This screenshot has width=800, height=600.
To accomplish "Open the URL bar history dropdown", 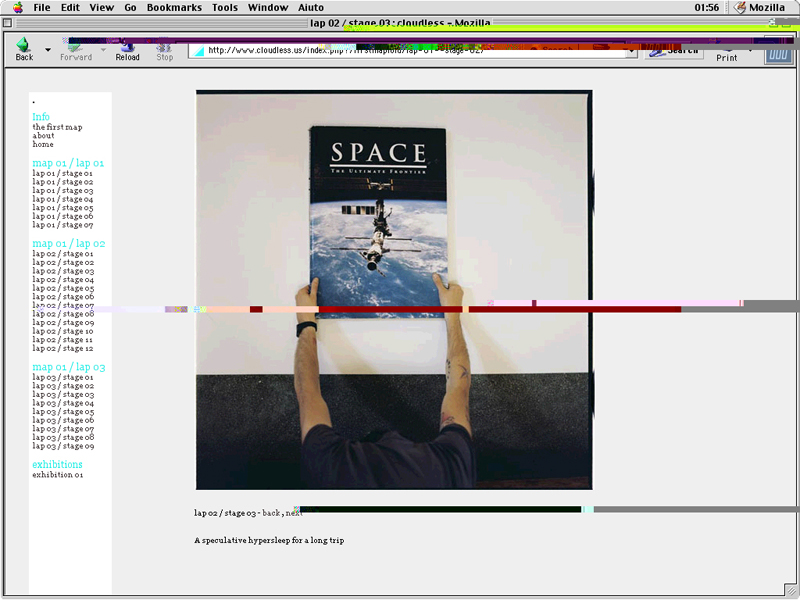I will [632, 51].
